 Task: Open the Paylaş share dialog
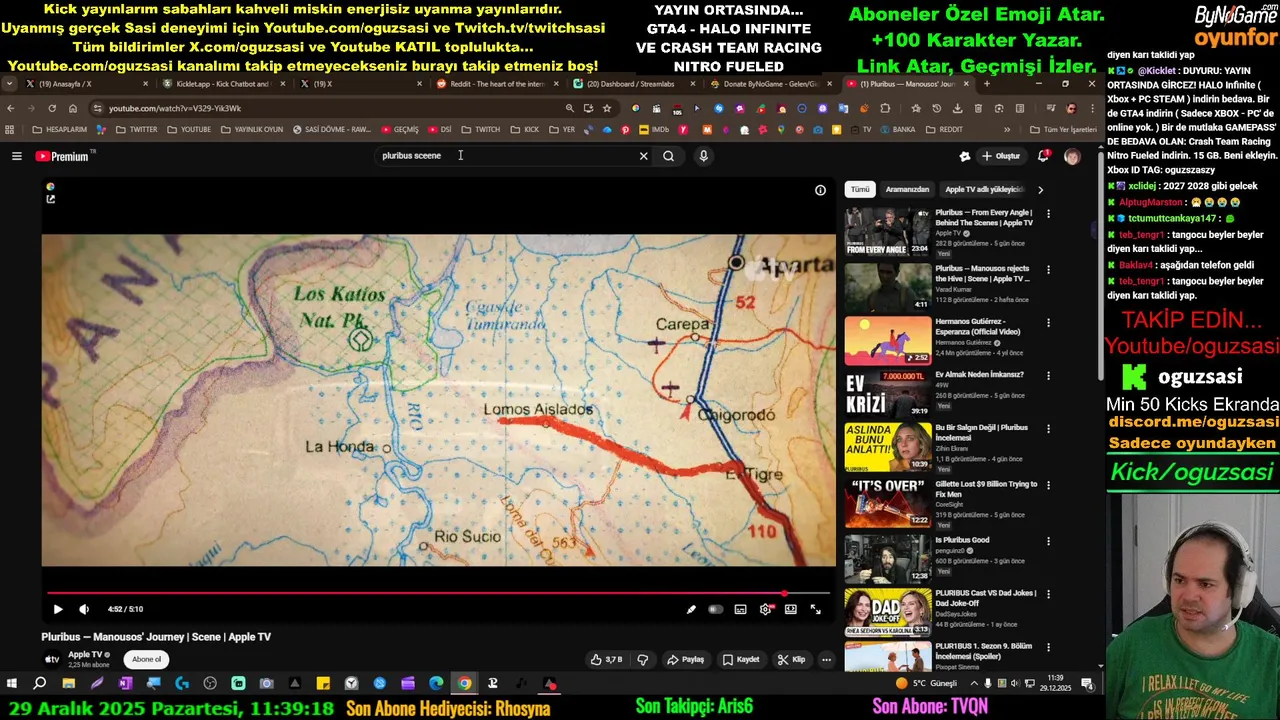(686, 660)
